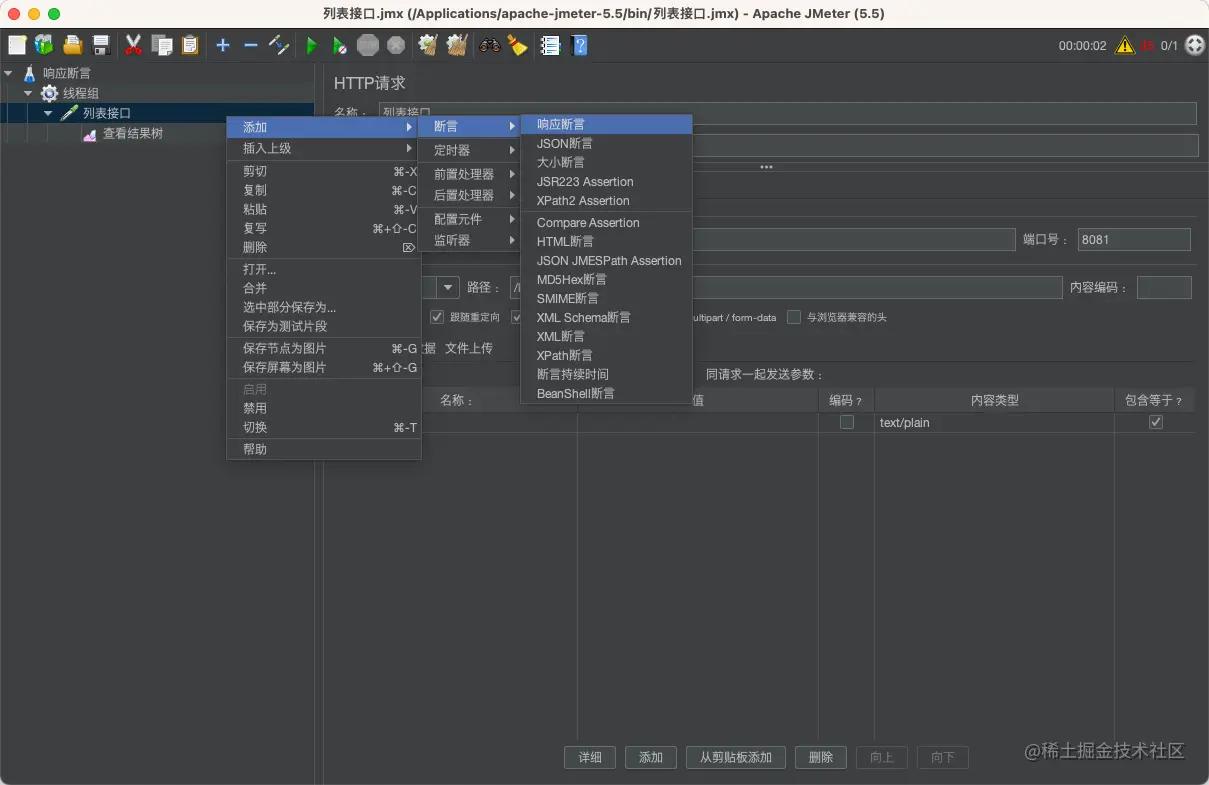
Task: Click the 端口号 field showing 8081
Action: pyautogui.click(x=1134, y=239)
